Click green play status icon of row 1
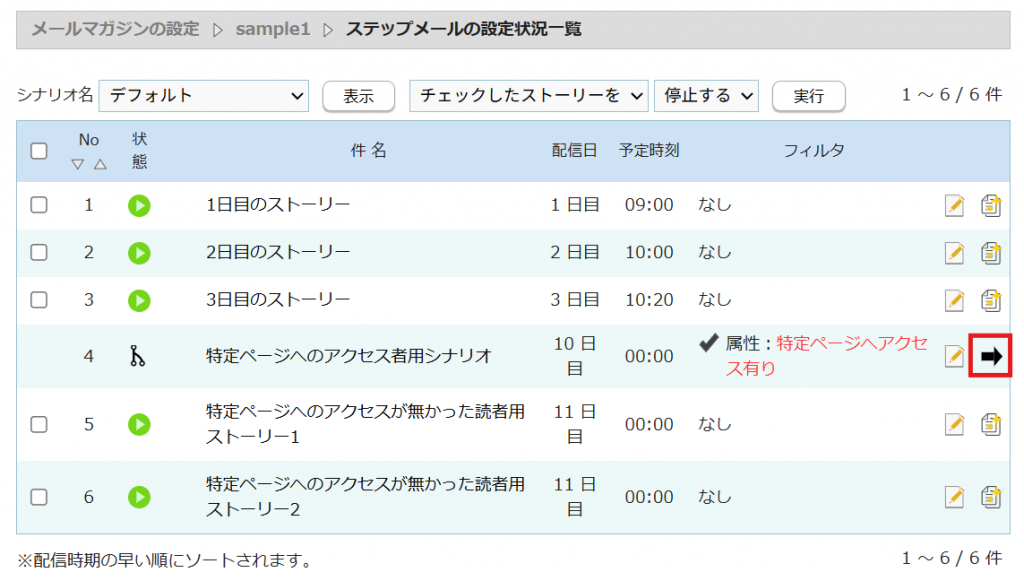 139,206
